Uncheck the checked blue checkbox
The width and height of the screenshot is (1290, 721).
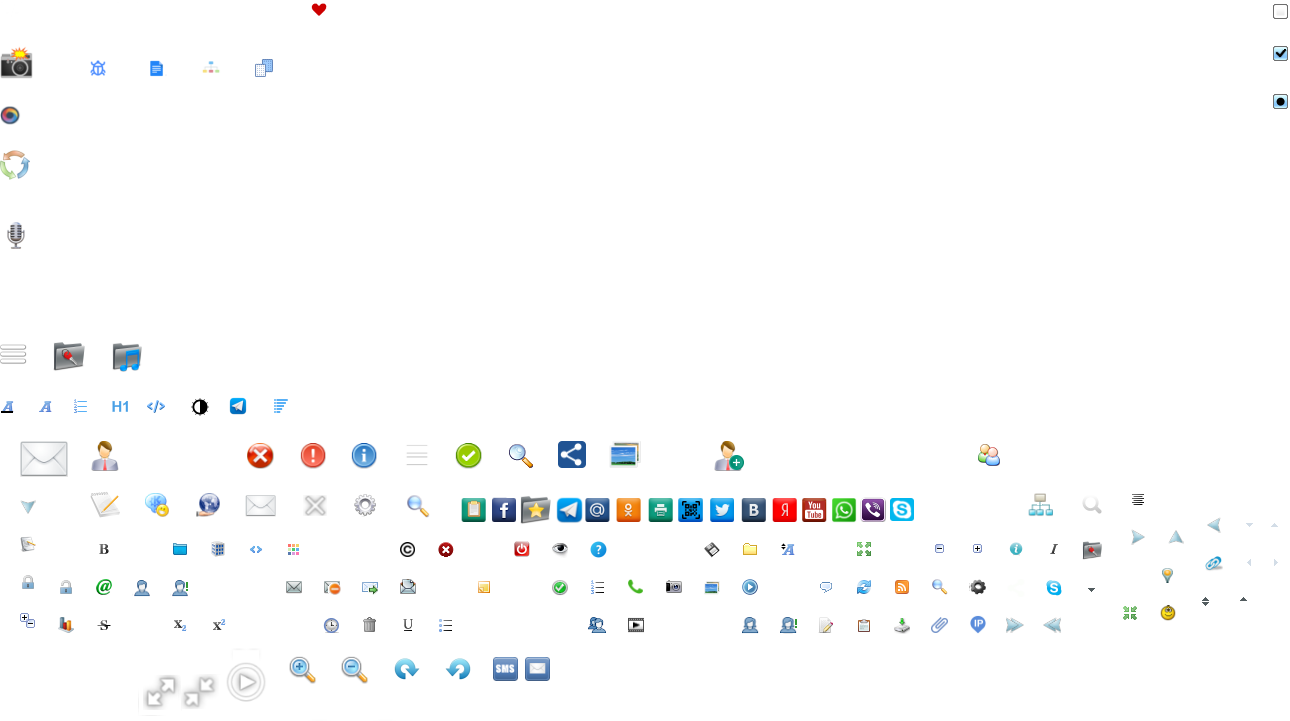(1280, 53)
